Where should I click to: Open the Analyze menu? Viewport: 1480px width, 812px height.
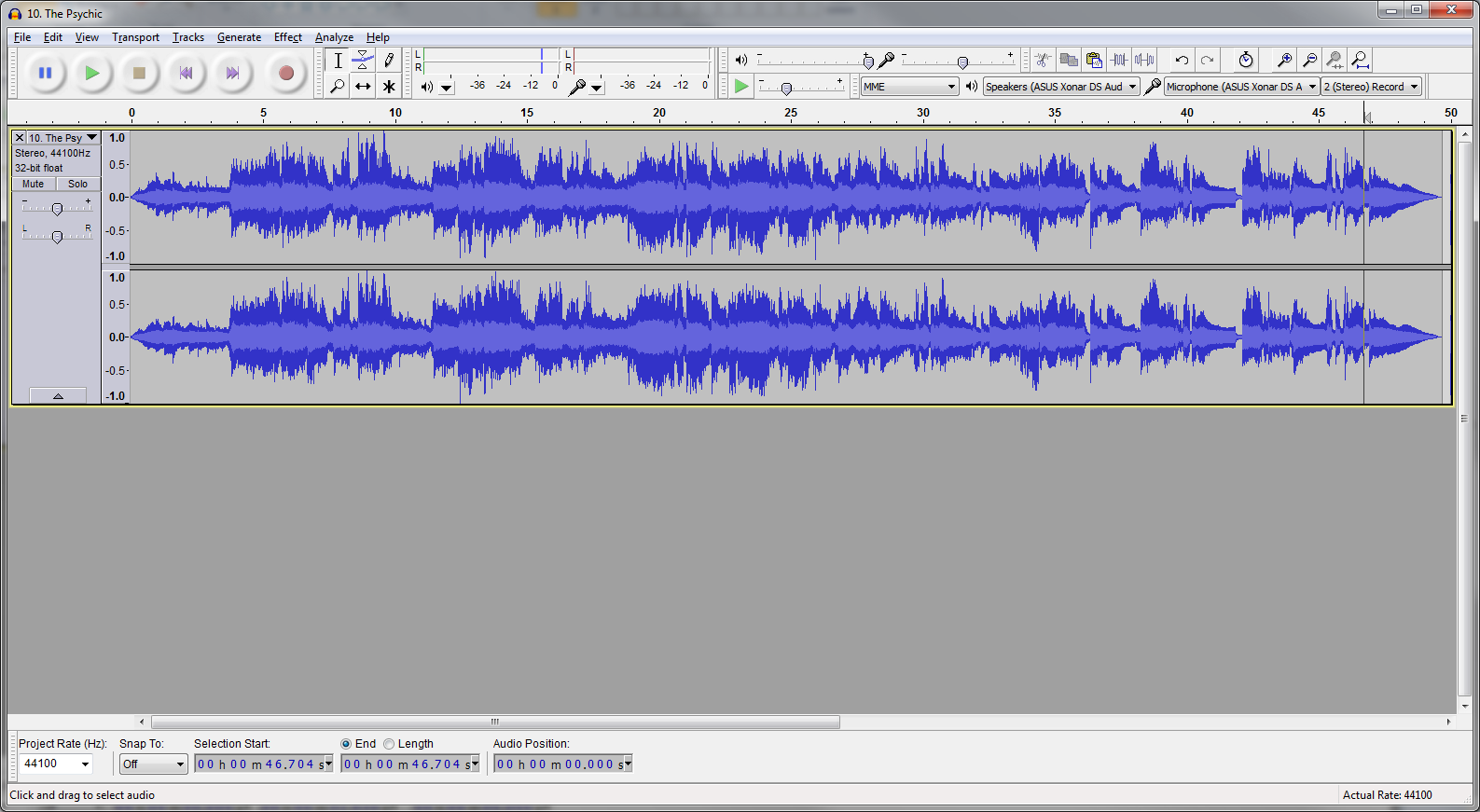click(x=334, y=37)
